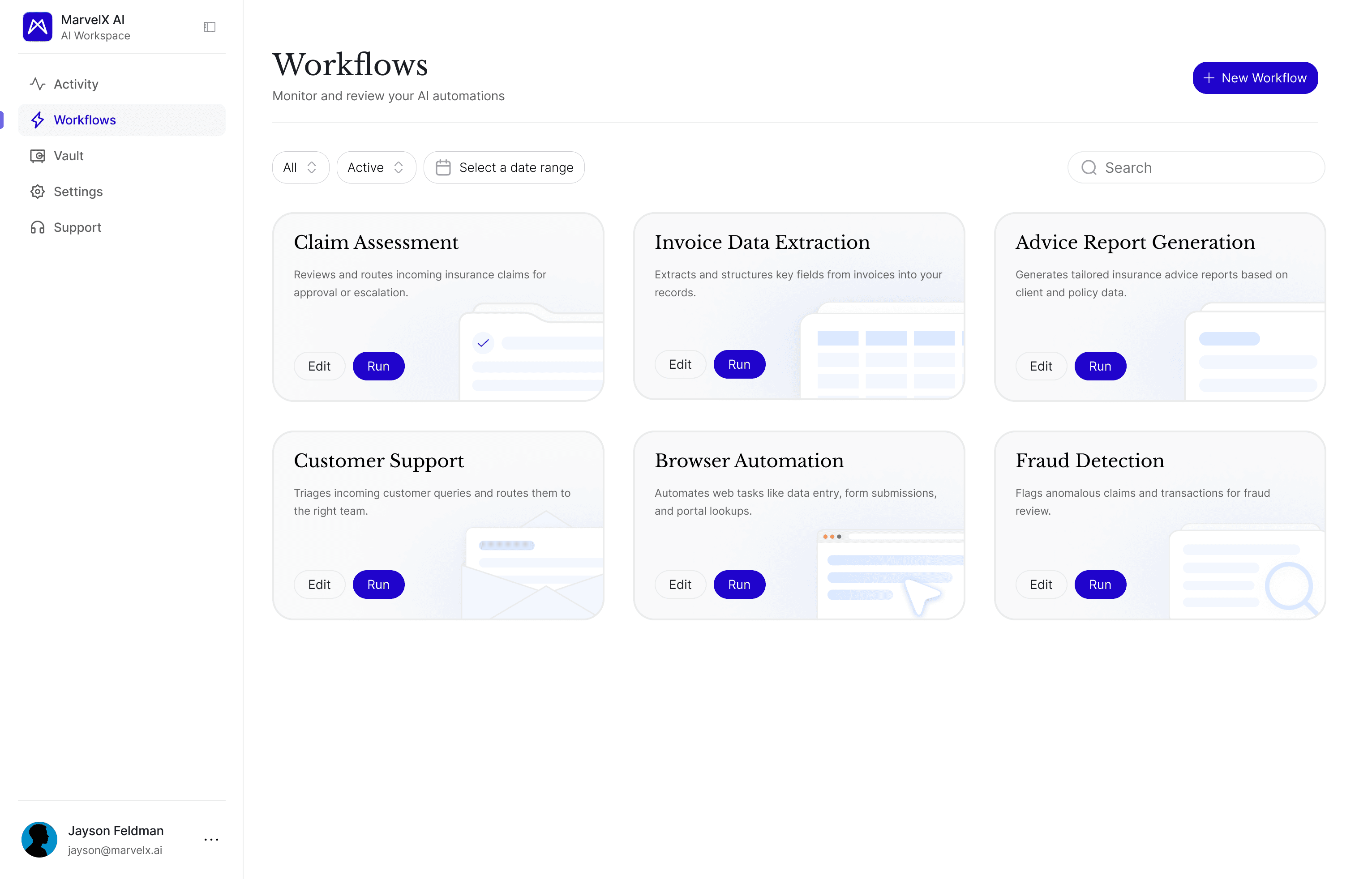
Task: Go to Vault in sidebar
Action: tap(69, 156)
